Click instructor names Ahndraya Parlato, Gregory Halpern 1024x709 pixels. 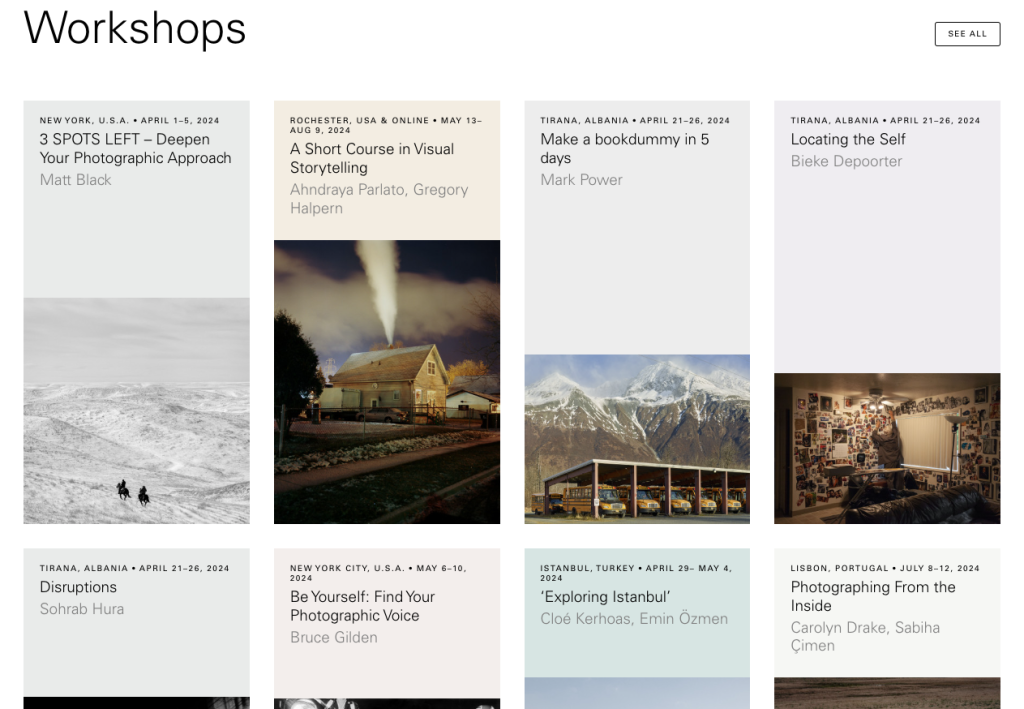[378, 199]
